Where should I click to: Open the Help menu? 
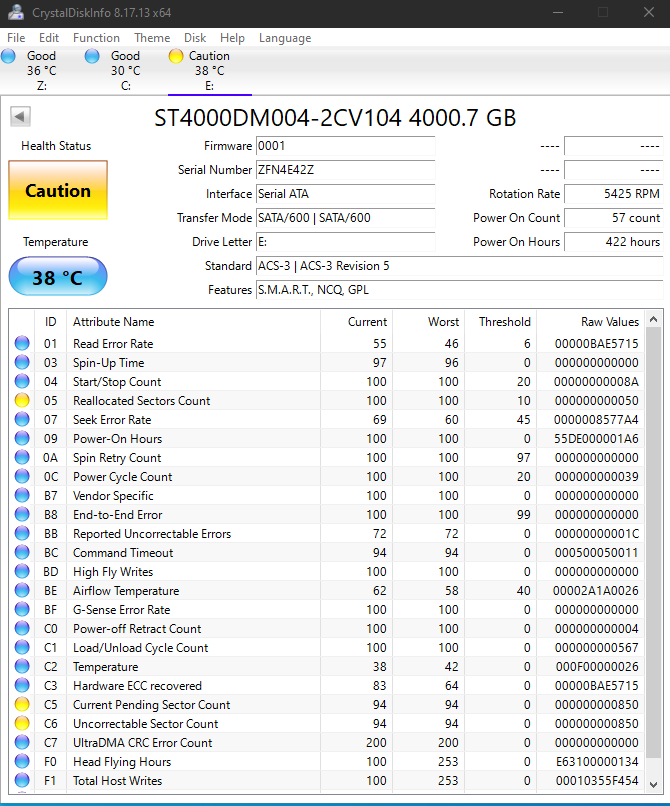point(232,38)
